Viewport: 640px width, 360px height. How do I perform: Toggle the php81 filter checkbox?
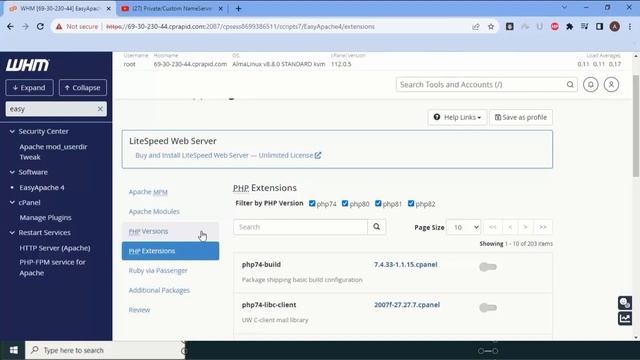click(378, 203)
